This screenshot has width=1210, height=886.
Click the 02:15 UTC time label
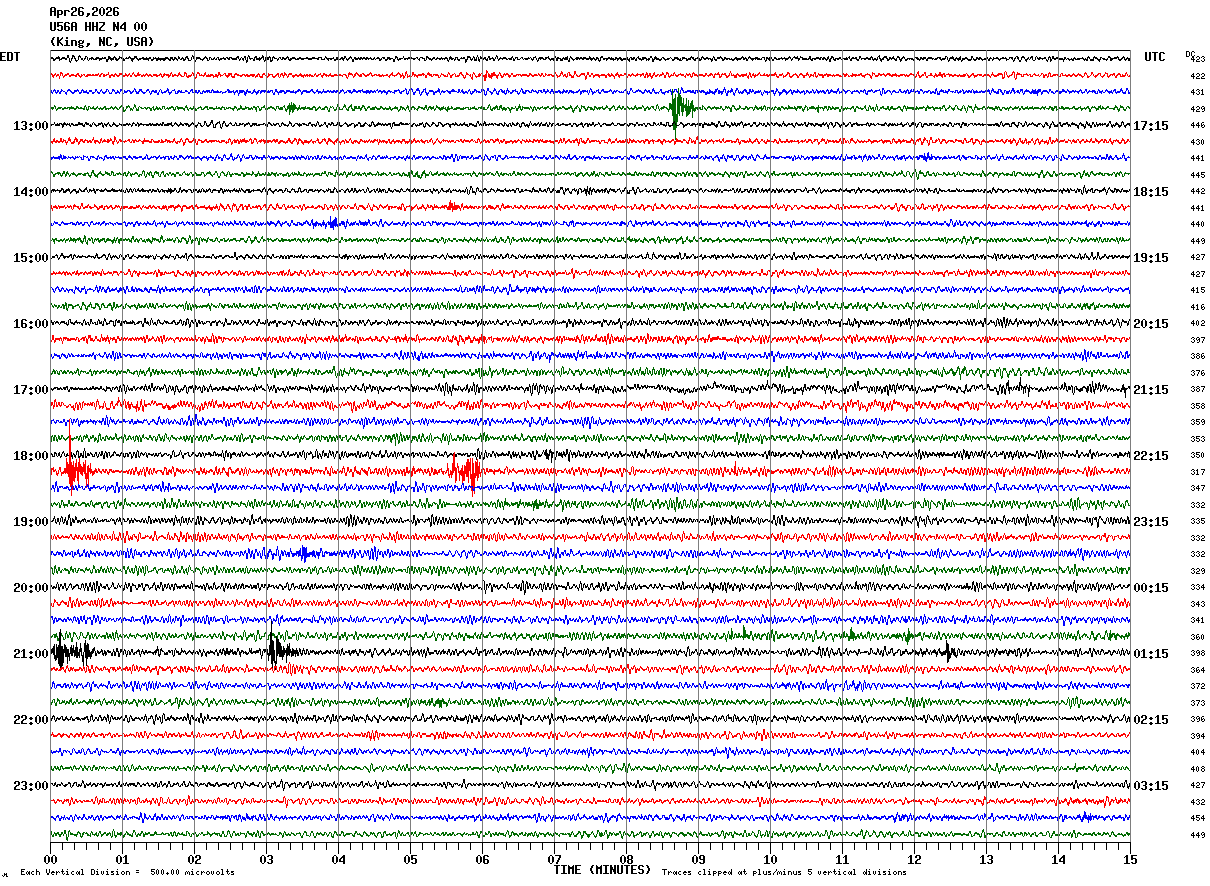pos(1151,720)
